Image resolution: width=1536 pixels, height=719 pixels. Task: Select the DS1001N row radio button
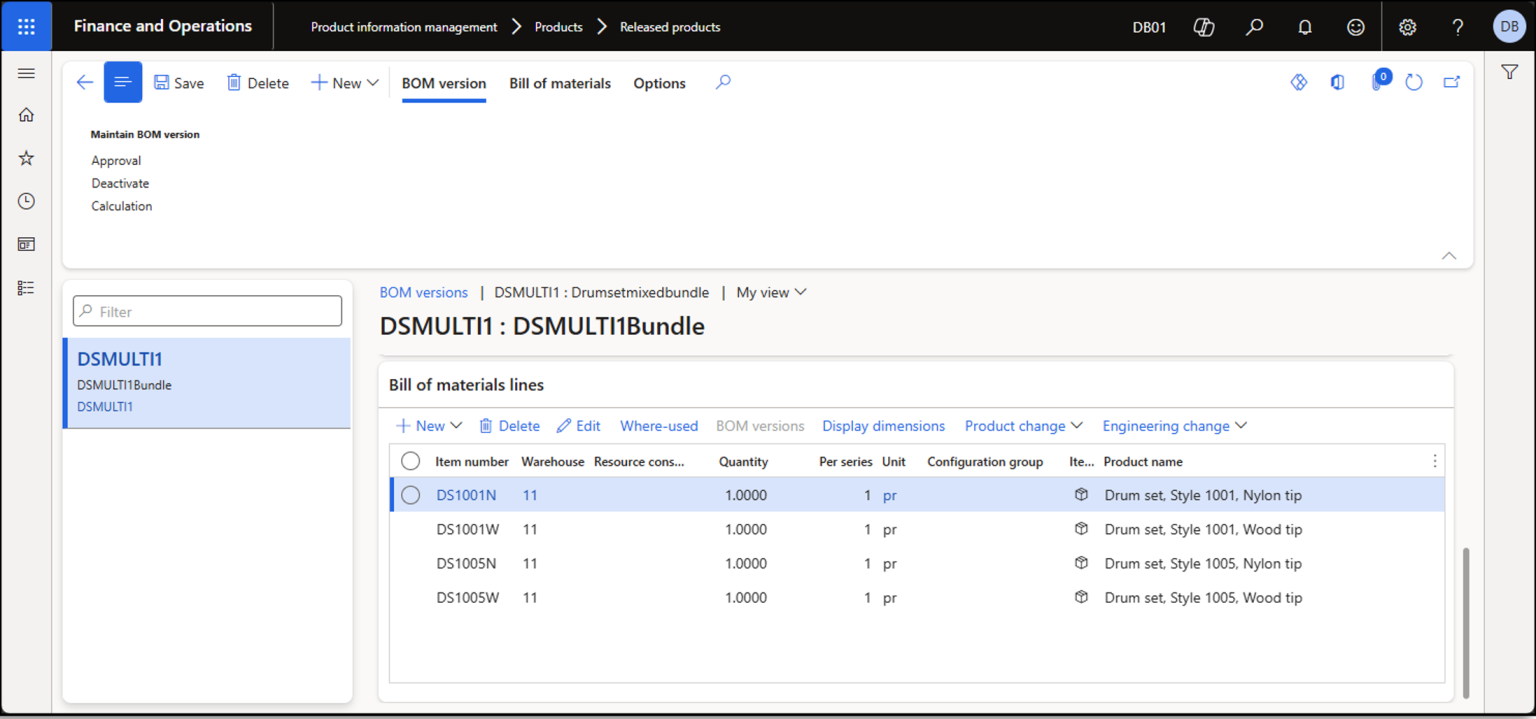pyautogui.click(x=410, y=494)
